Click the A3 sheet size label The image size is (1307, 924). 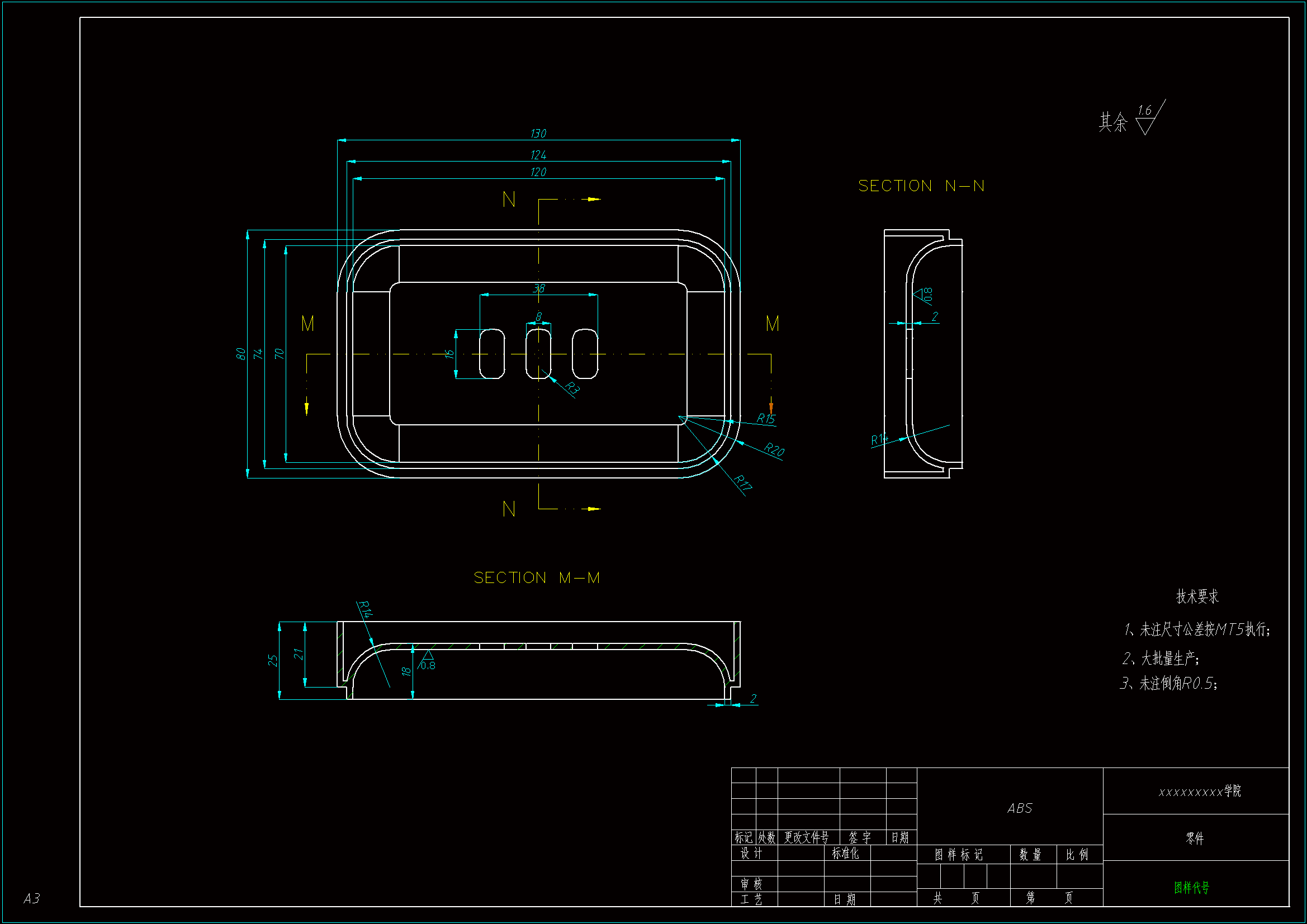[x=32, y=898]
